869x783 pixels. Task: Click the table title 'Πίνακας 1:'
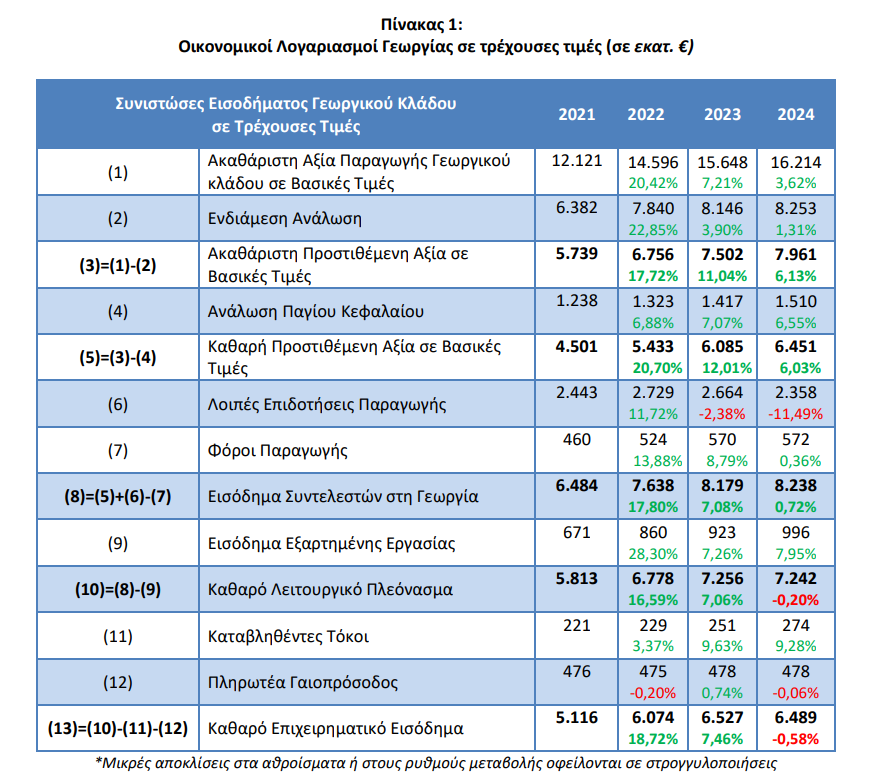435,25
